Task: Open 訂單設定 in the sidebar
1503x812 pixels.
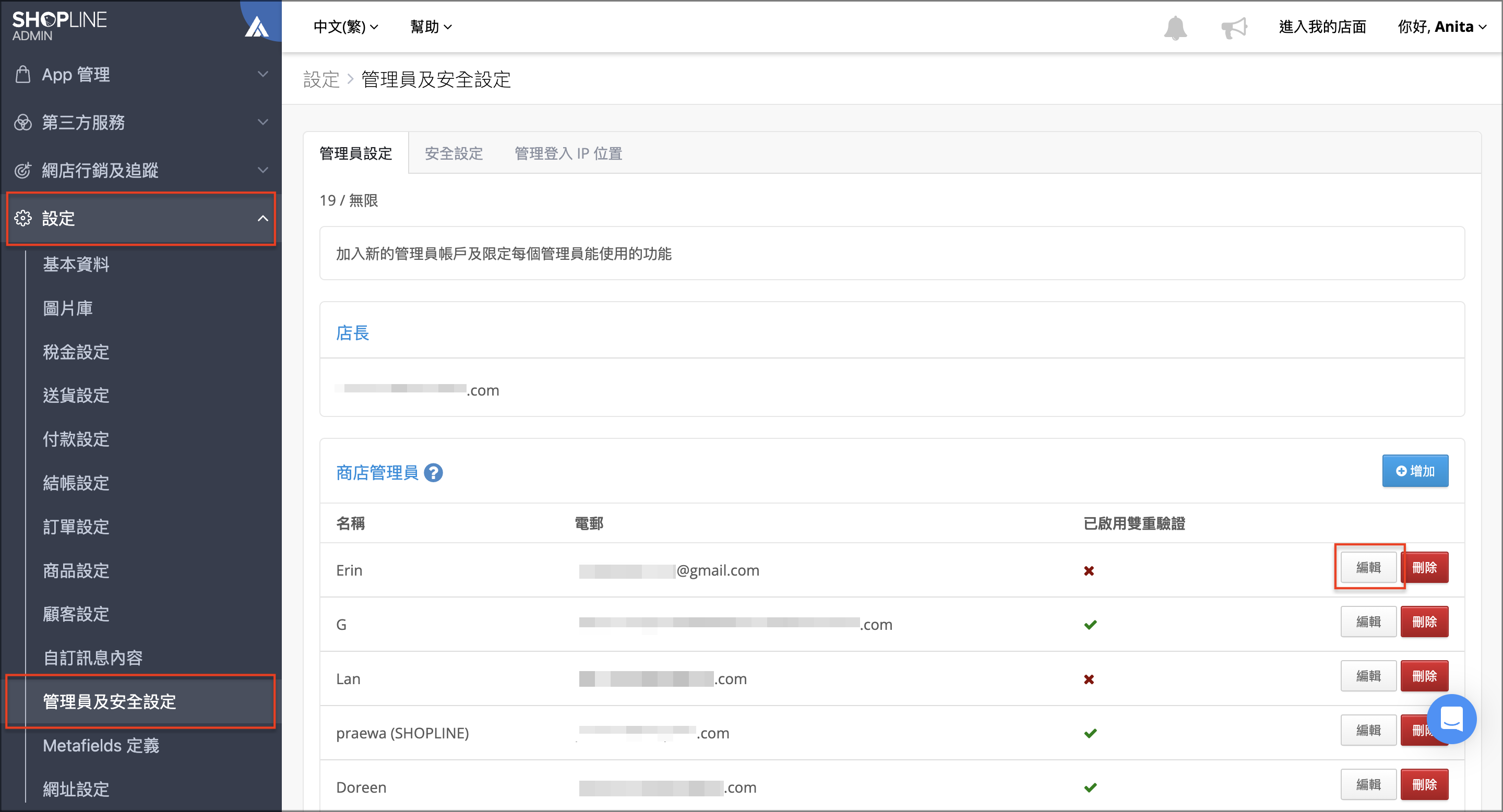Action: click(76, 527)
